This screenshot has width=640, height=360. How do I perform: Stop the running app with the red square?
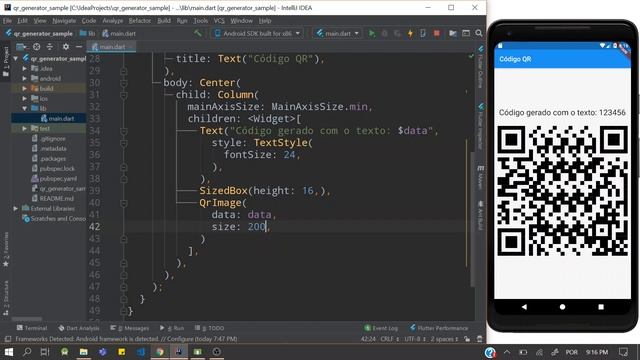click(437, 33)
